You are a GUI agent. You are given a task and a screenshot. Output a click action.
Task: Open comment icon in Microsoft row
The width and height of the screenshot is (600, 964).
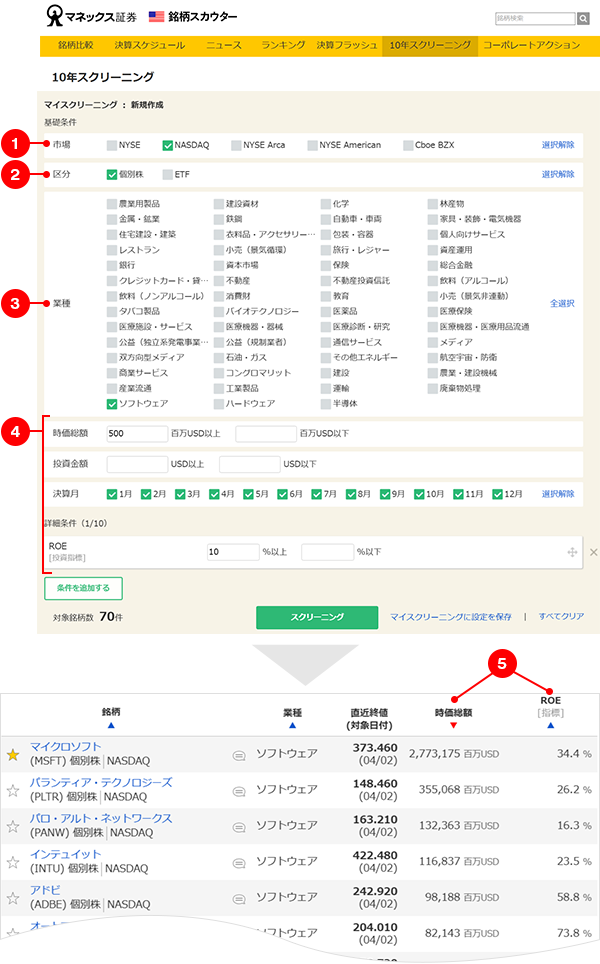pyautogui.click(x=239, y=756)
